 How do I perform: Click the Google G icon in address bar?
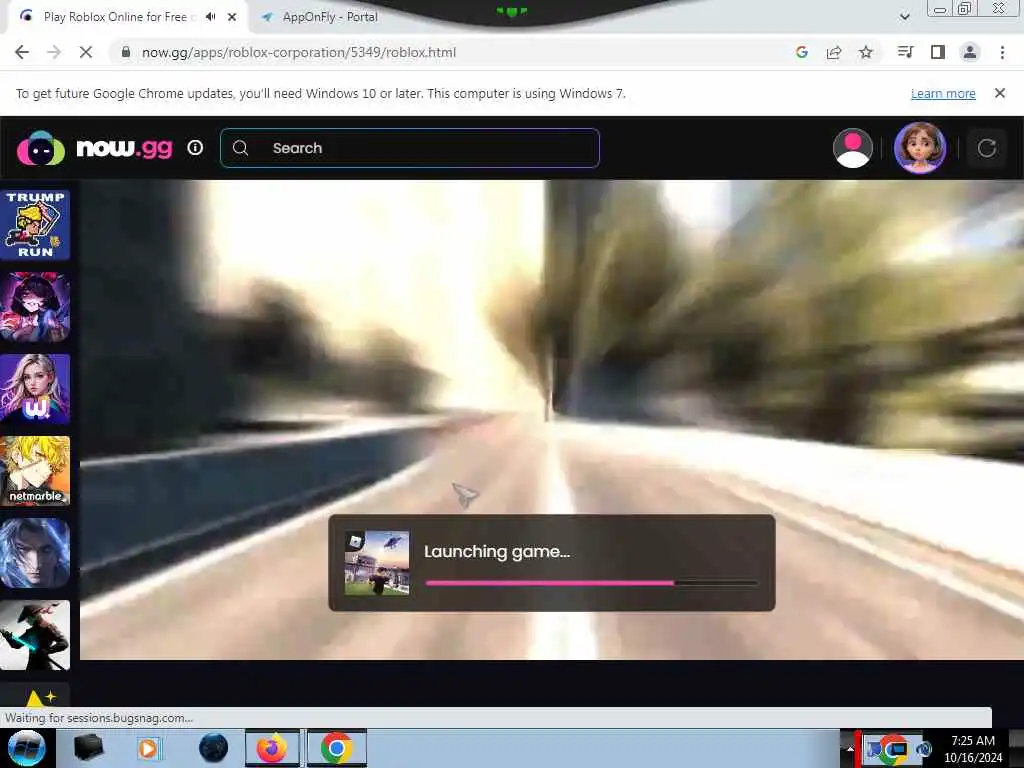click(x=802, y=52)
